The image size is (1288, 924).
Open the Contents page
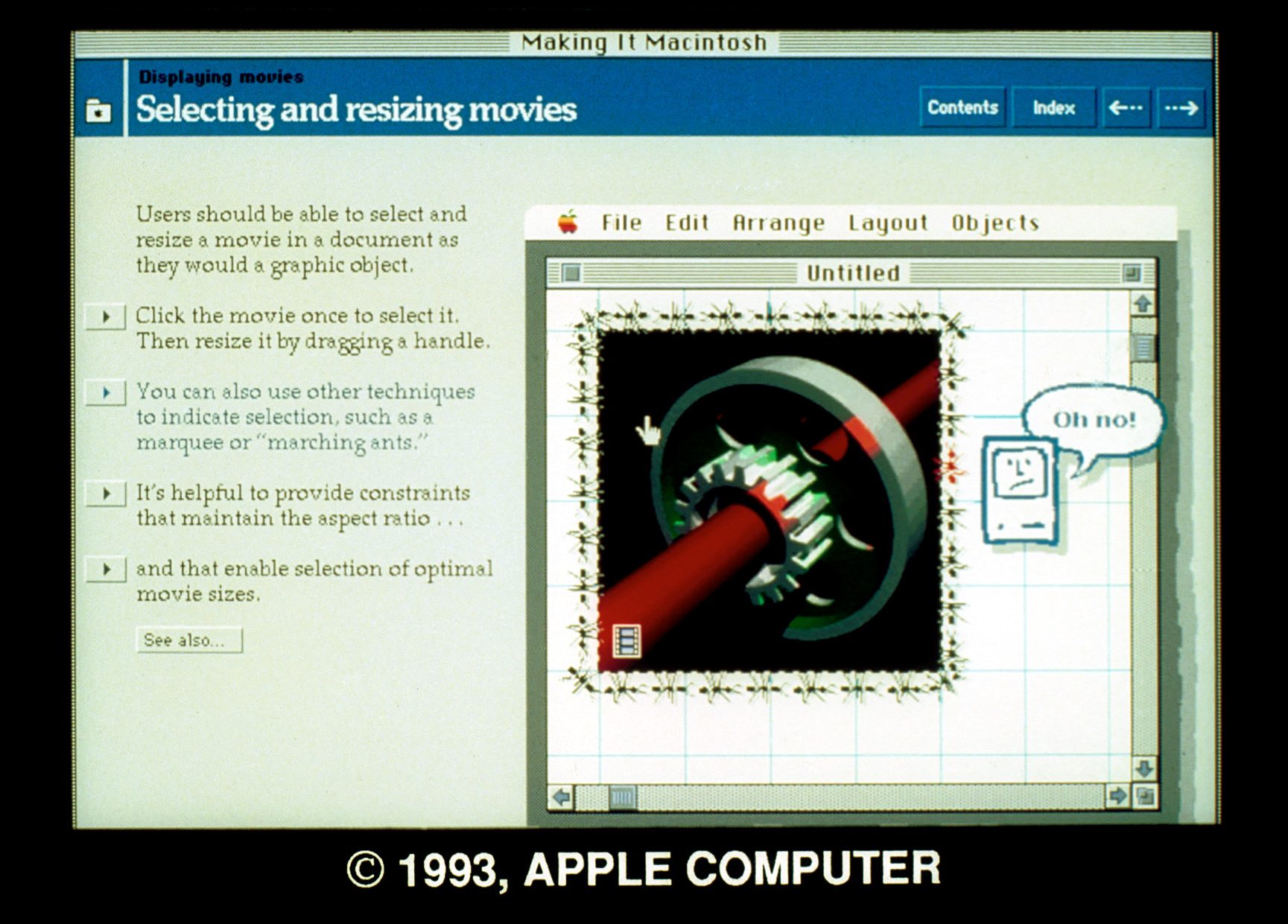[962, 108]
